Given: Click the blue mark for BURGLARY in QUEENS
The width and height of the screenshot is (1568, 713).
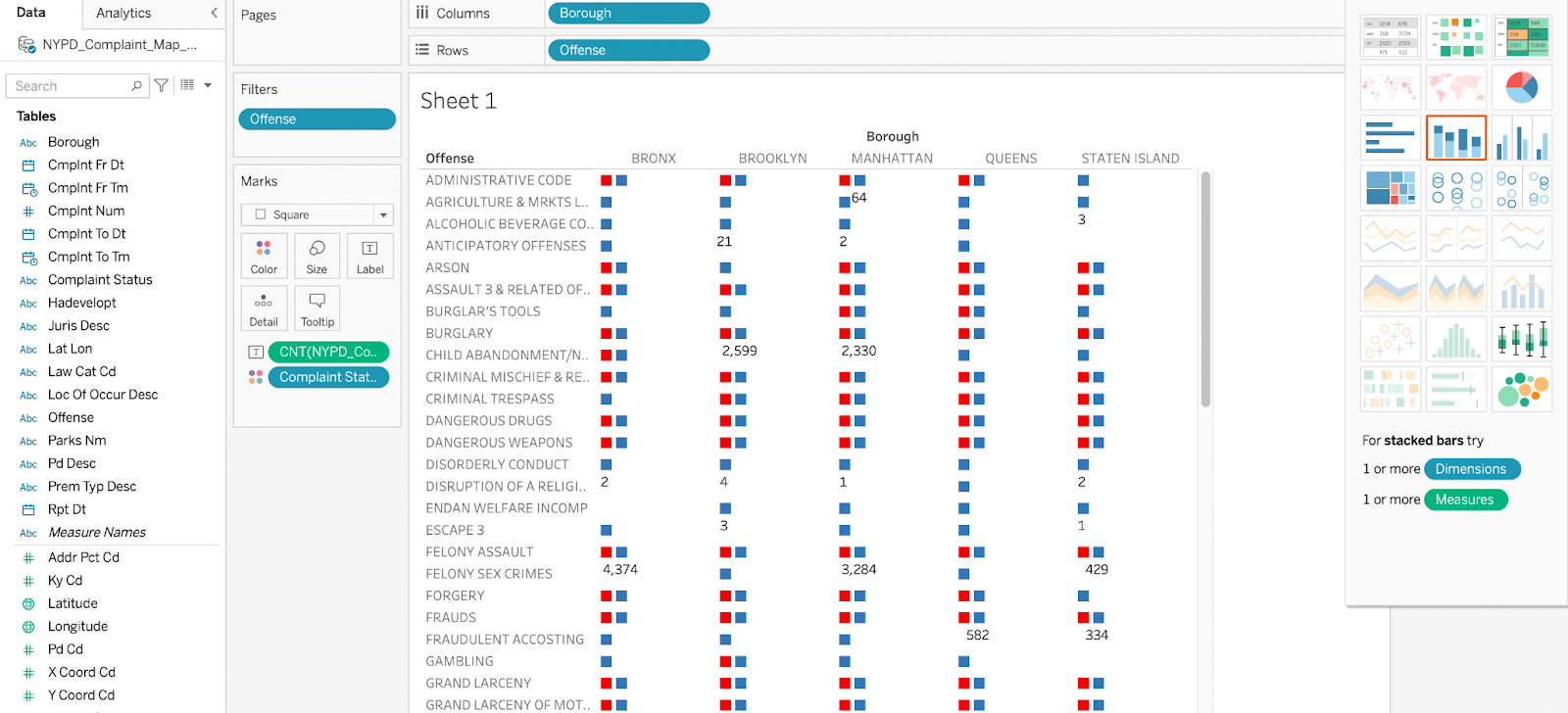Looking at the screenshot, I should [979, 333].
